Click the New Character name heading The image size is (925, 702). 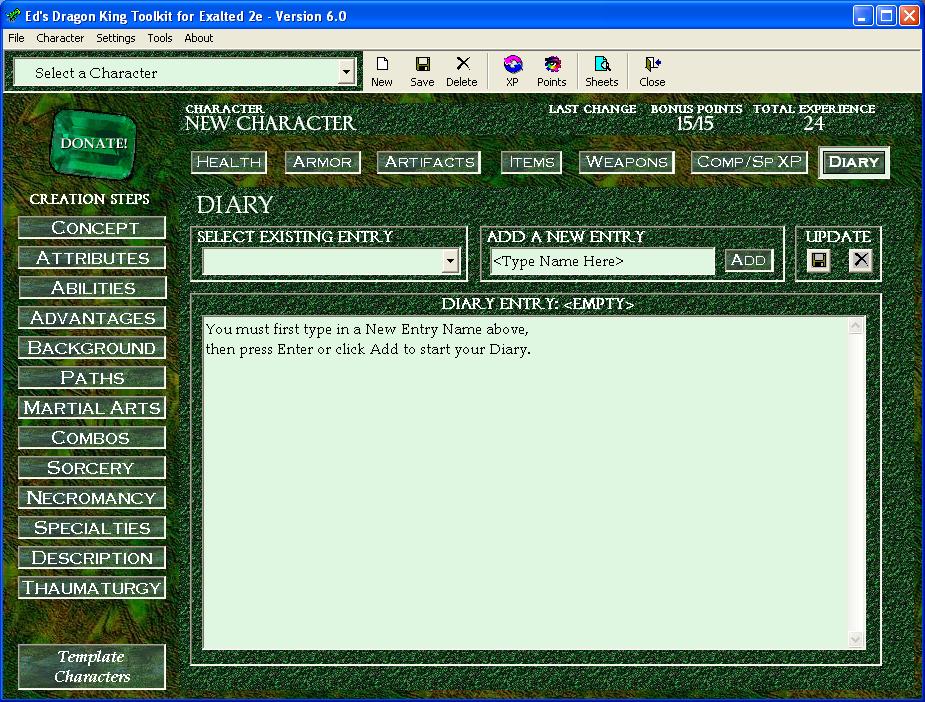[x=270, y=123]
